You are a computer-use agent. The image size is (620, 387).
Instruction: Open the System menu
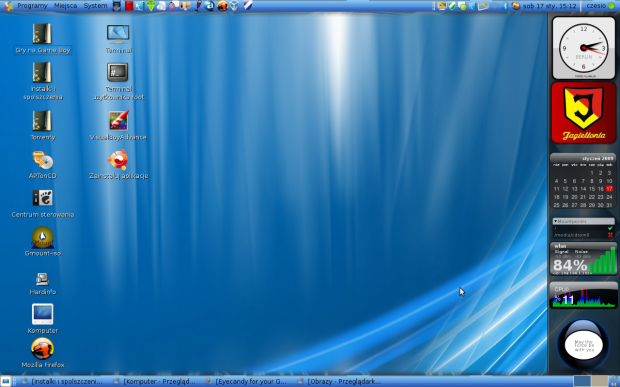tap(95, 6)
